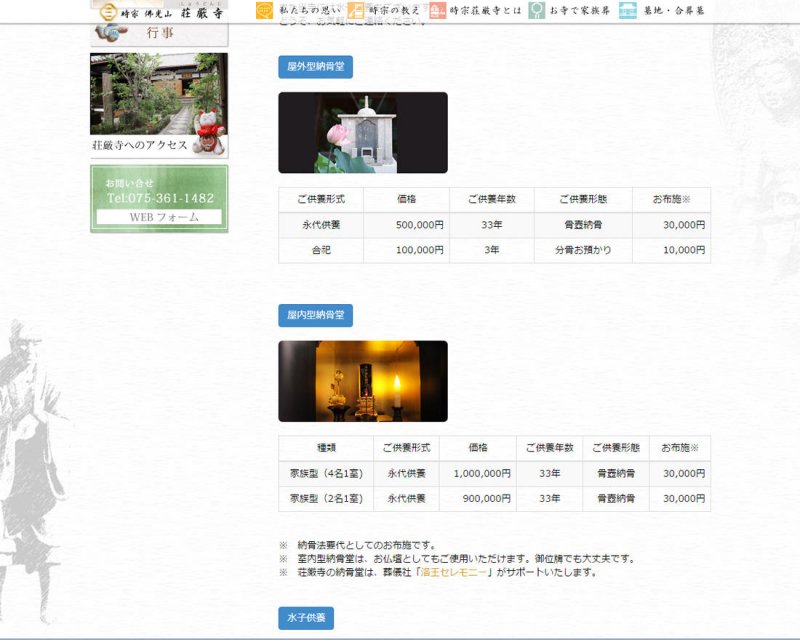Click the icon beside 時宗の教え
This screenshot has height=640, width=800.
click(356, 11)
